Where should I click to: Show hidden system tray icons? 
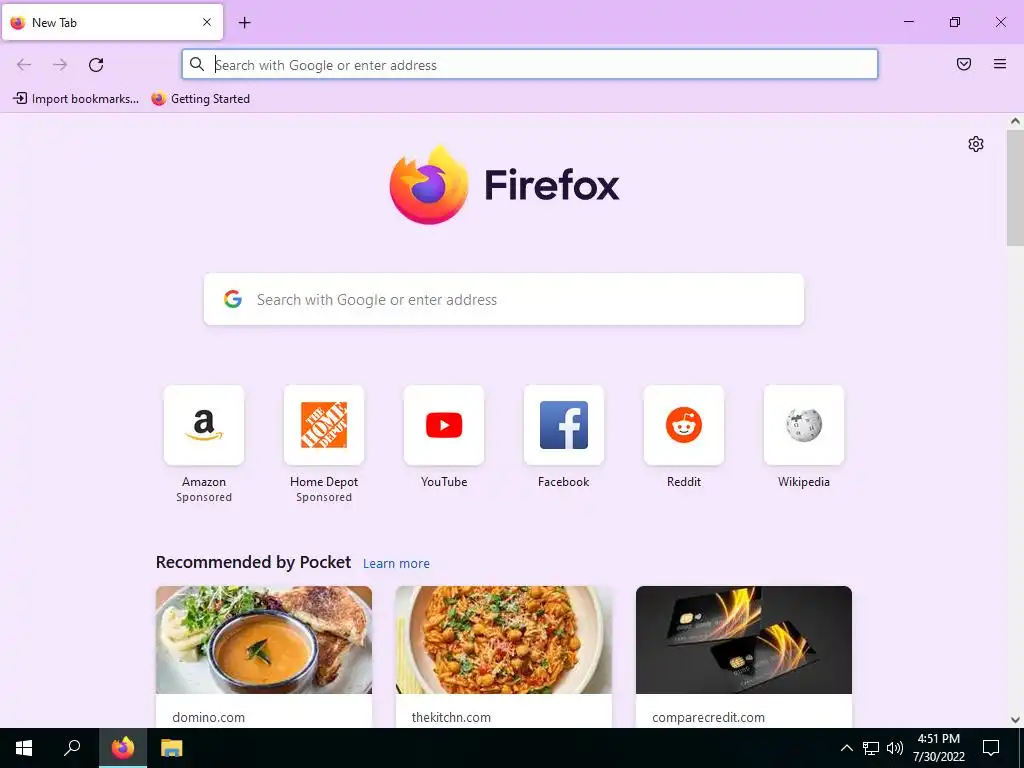[x=846, y=748]
